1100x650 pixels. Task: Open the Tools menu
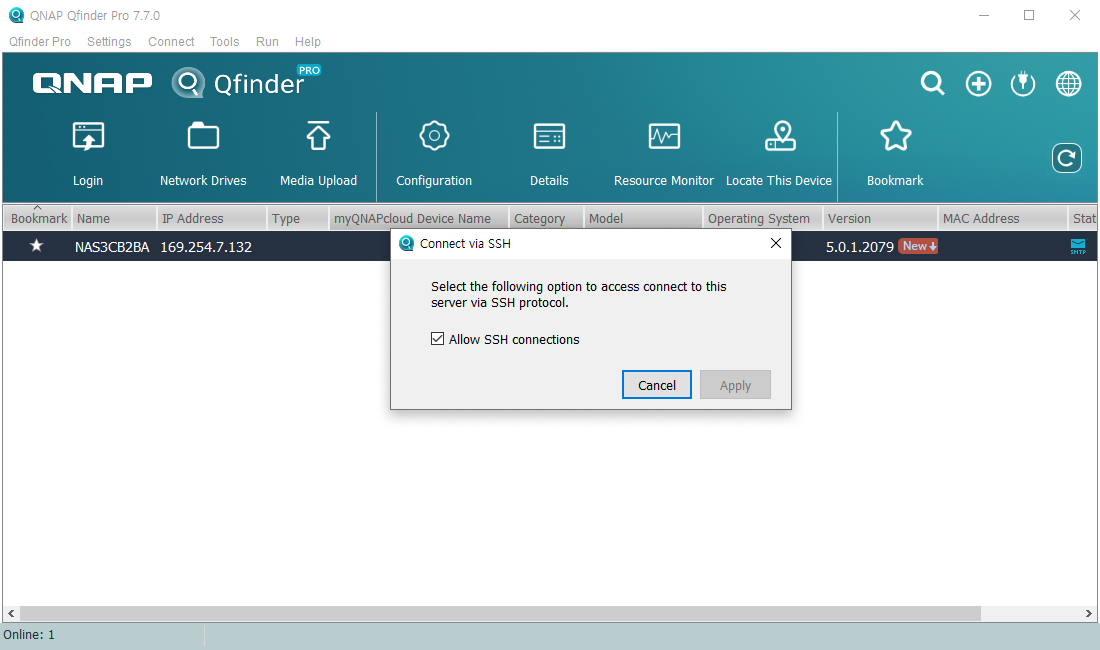(x=224, y=42)
